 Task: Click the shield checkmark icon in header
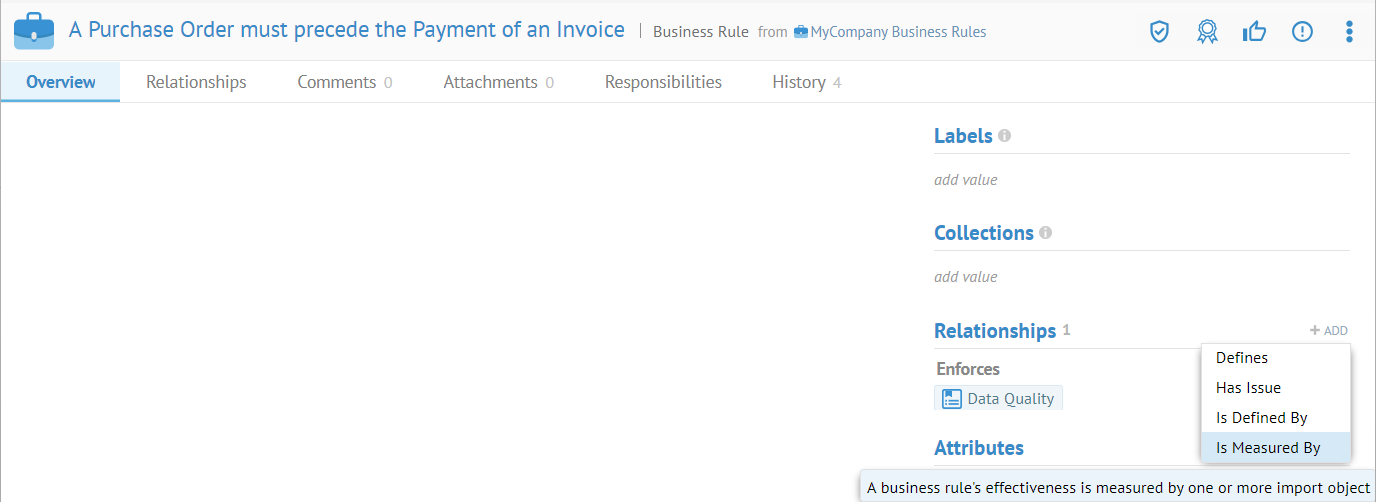[x=1159, y=32]
